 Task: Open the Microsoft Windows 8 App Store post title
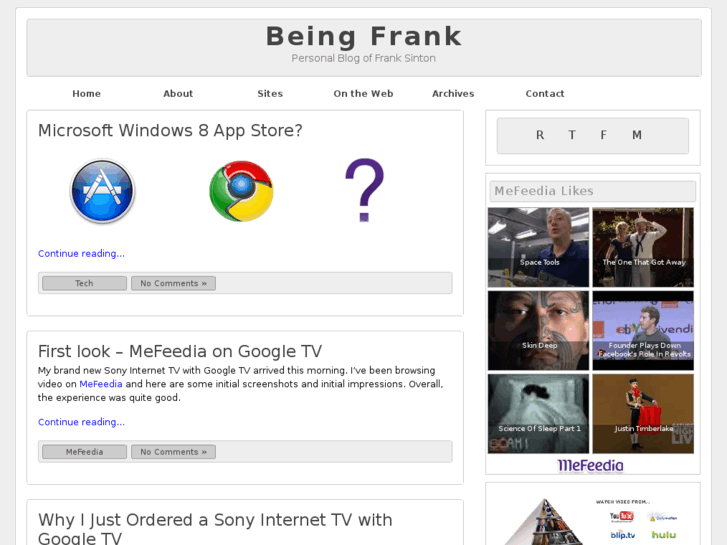click(x=170, y=131)
